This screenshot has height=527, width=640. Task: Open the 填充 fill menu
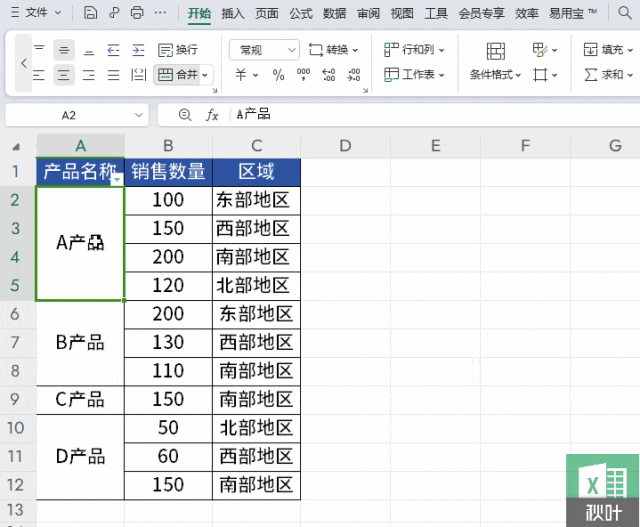click(x=608, y=50)
